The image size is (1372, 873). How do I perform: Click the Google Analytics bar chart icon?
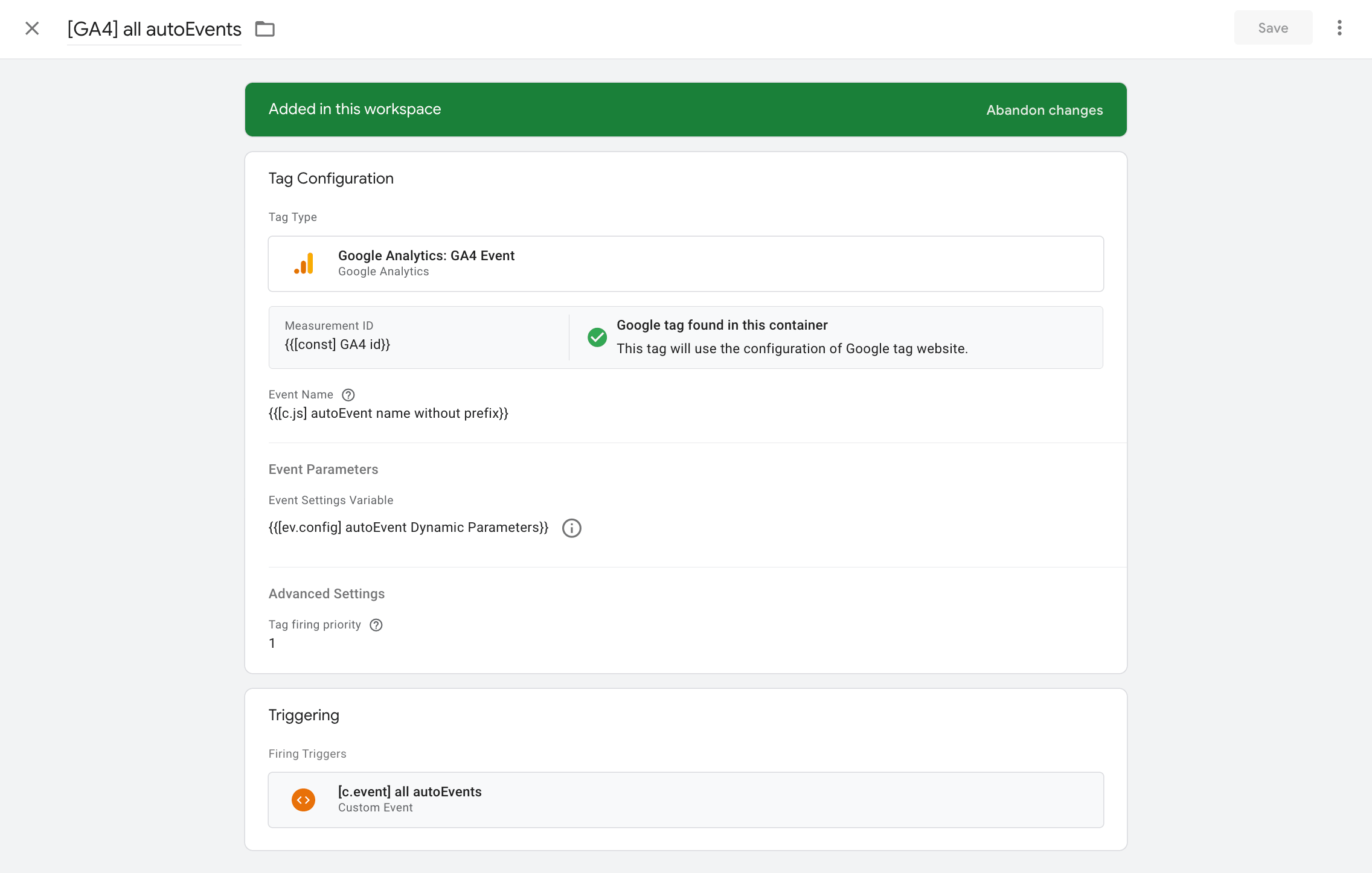tap(304, 264)
